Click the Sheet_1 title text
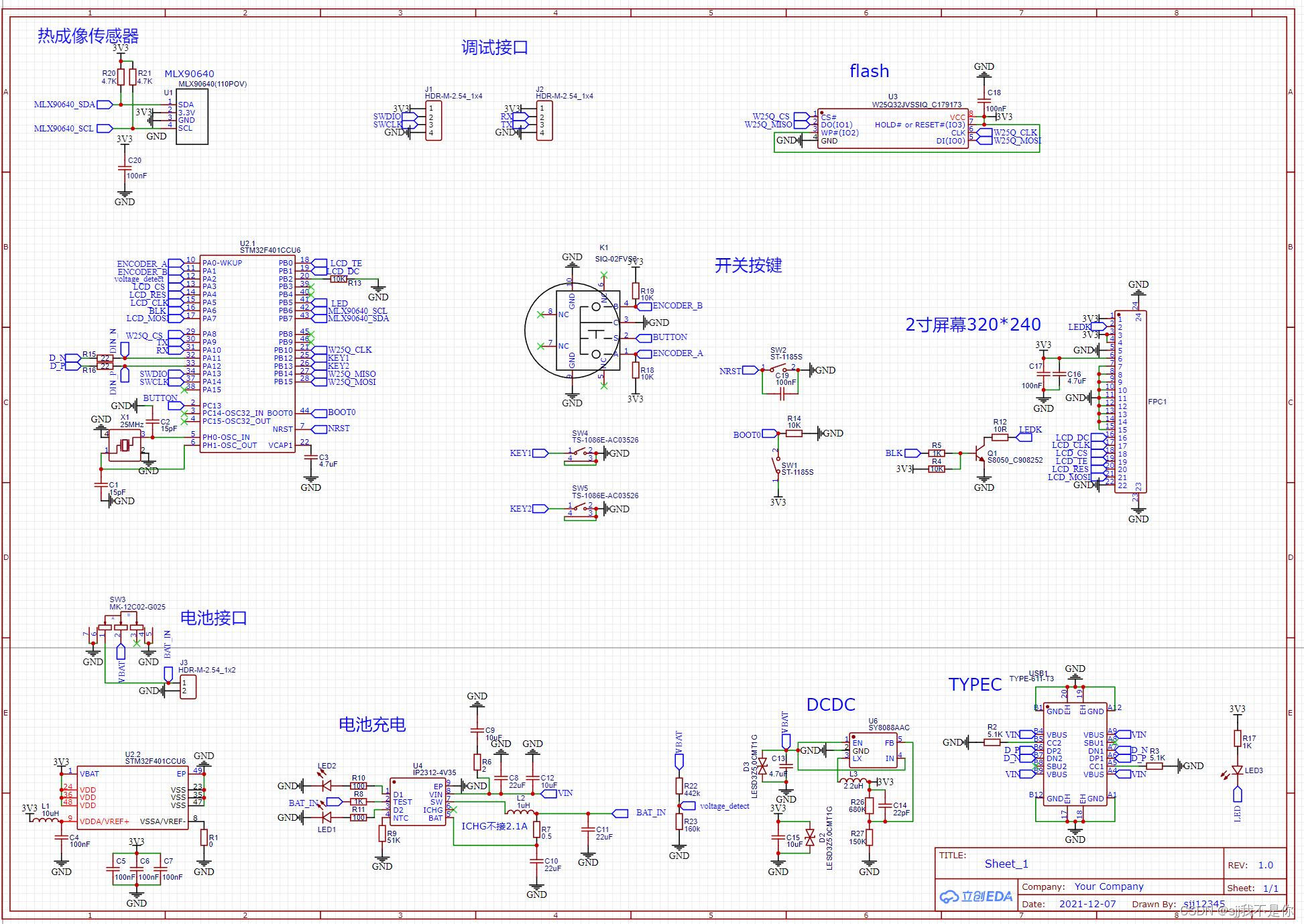 tap(1006, 864)
